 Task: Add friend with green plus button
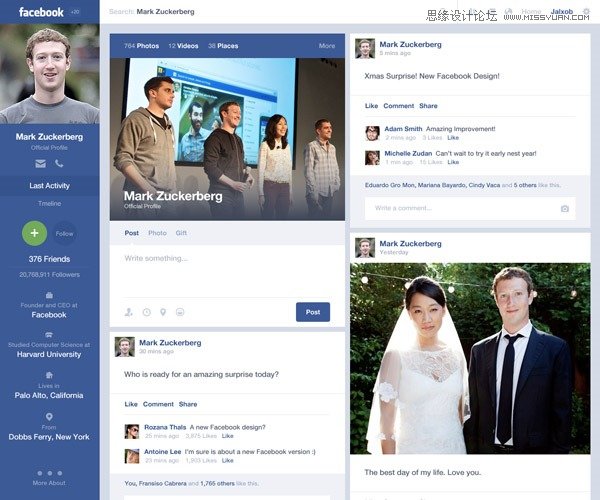tap(34, 233)
